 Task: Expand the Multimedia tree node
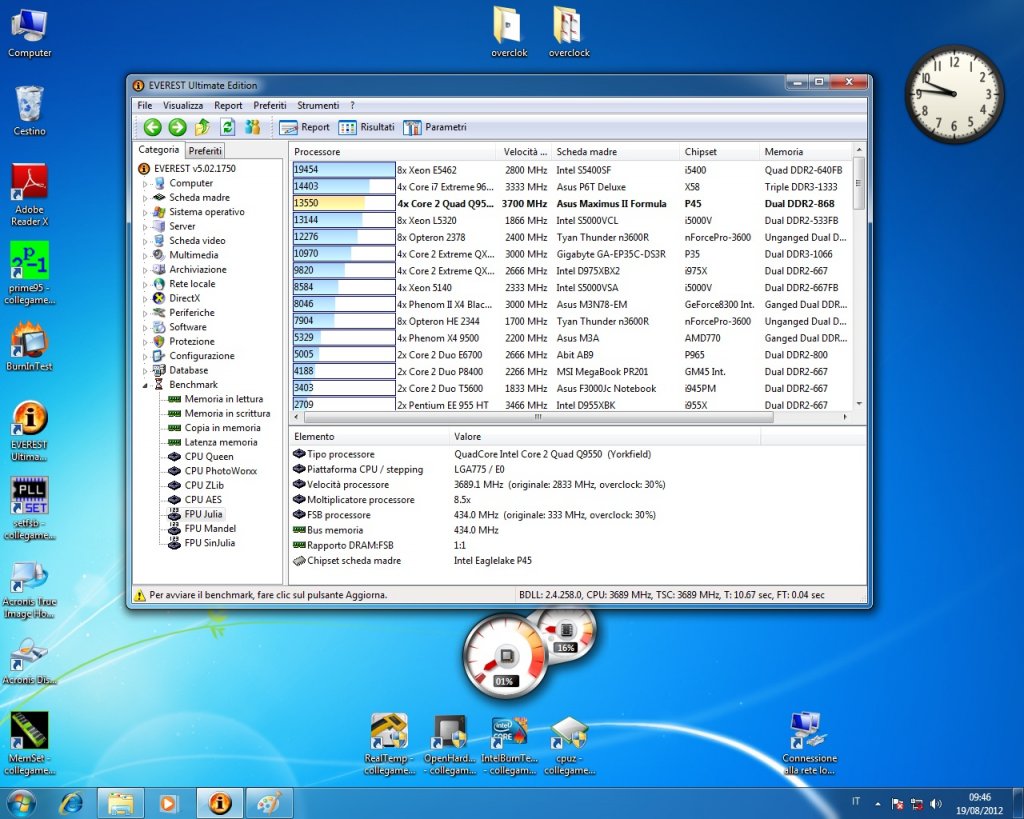click(145, 255)
